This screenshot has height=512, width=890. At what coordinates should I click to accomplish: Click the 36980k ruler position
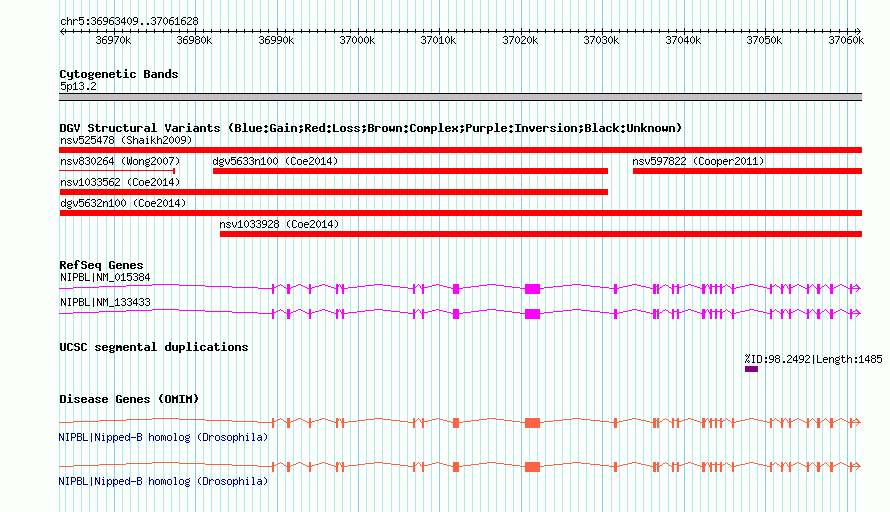[194, 40]
